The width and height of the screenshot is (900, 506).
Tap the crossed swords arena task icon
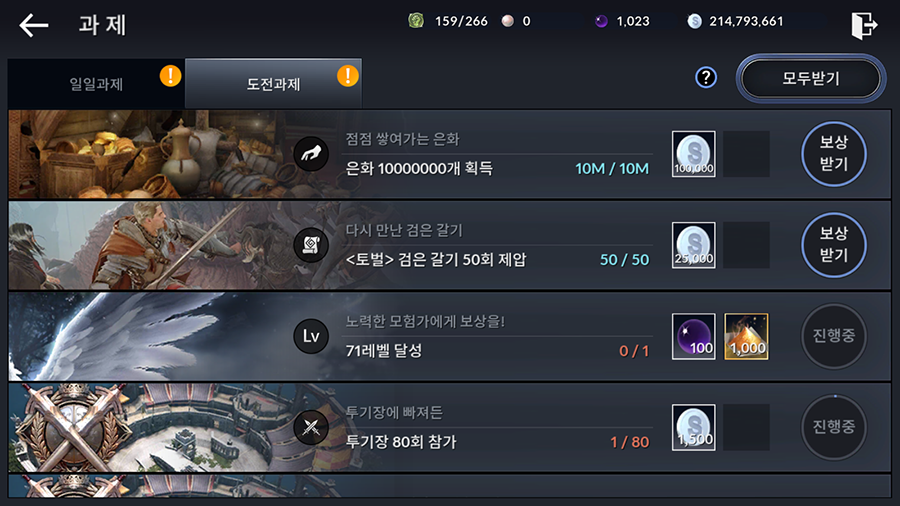(311, 427)
